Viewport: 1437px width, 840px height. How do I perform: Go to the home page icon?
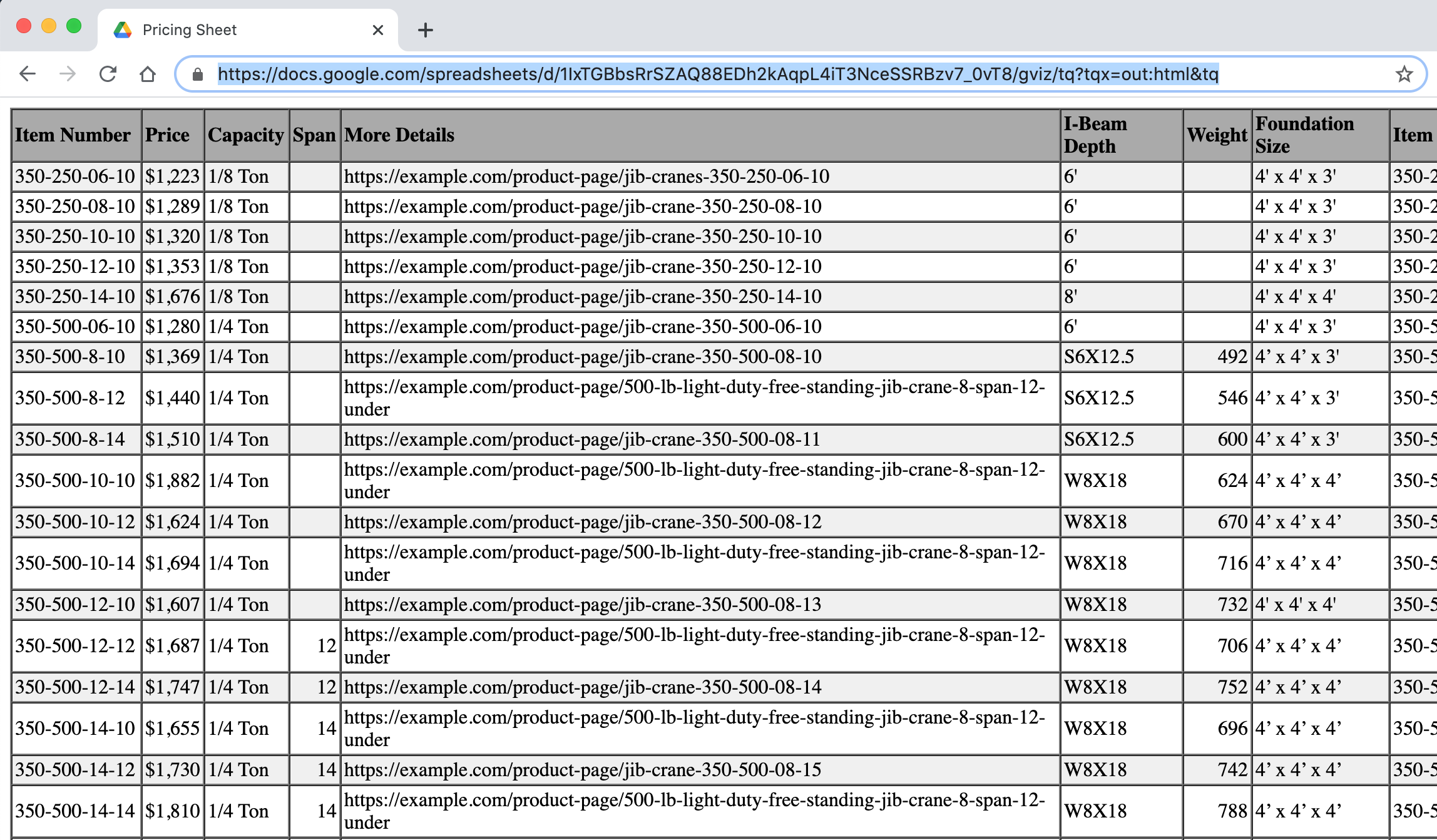click(148, 74)
